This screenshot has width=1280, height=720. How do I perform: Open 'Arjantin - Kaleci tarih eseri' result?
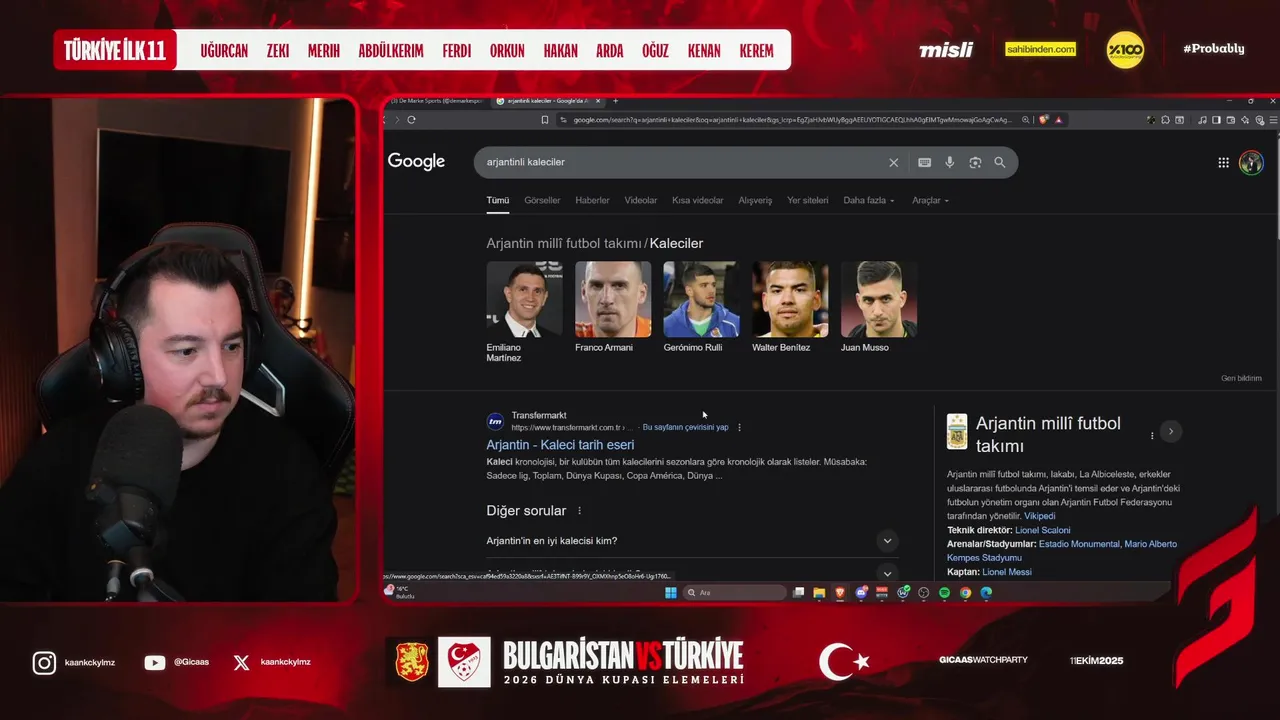pos(560,445)
